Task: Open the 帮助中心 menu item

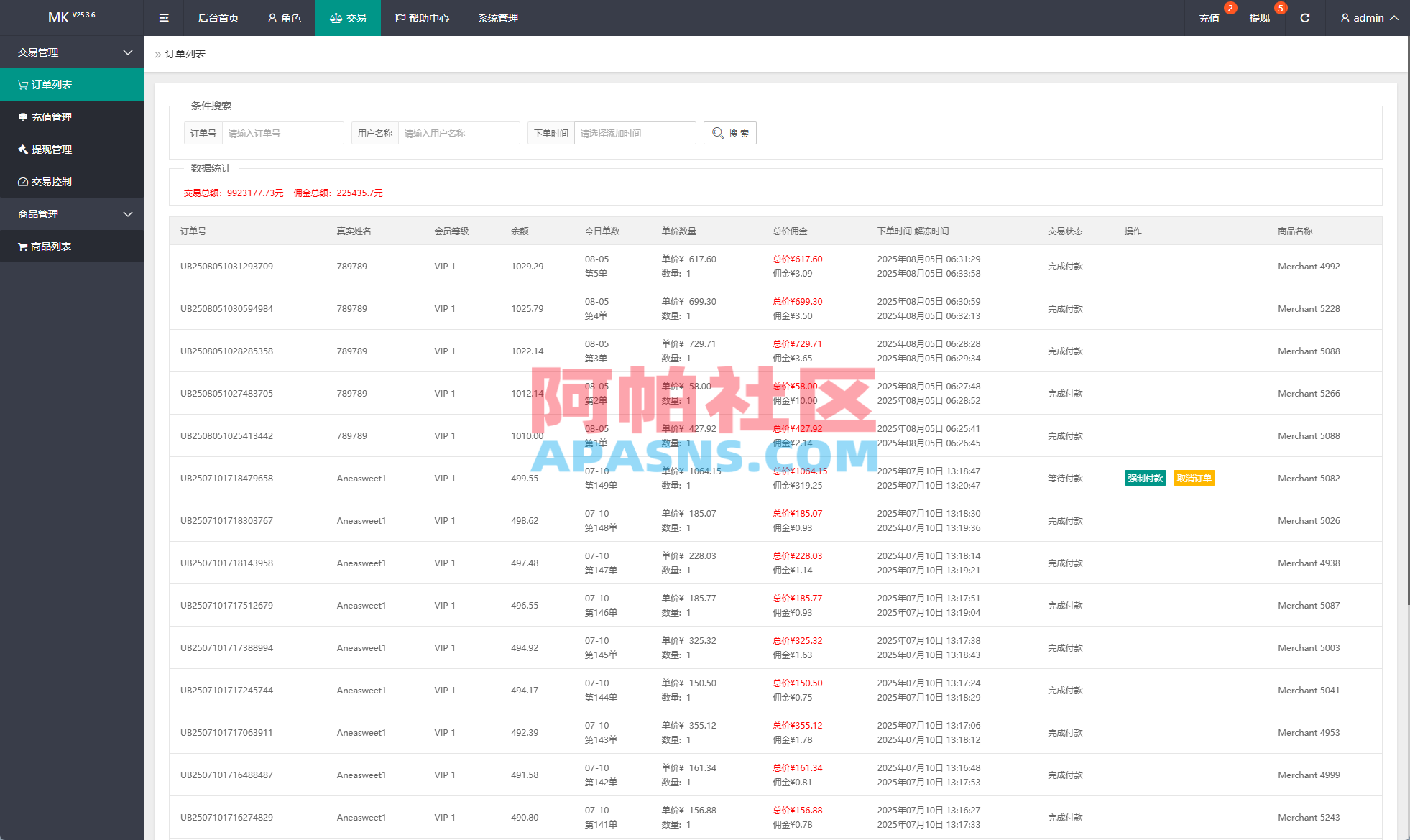Action: (422, 17)
